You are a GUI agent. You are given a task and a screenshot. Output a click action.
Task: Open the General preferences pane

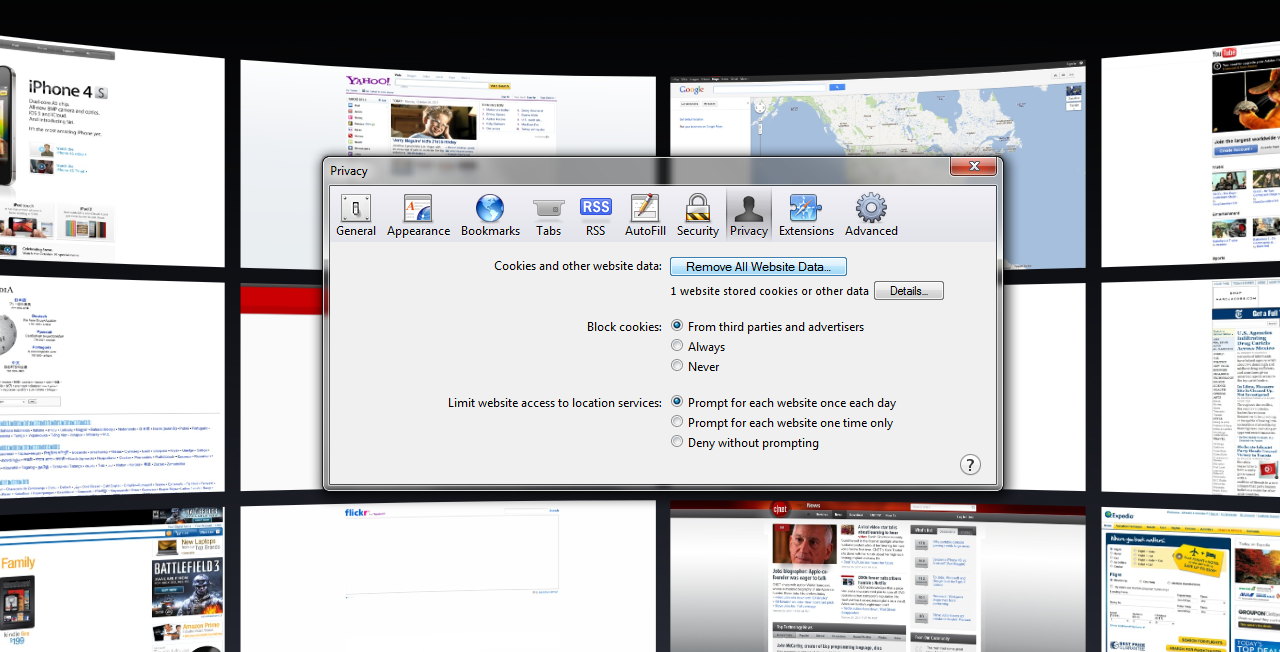[356, 216]
